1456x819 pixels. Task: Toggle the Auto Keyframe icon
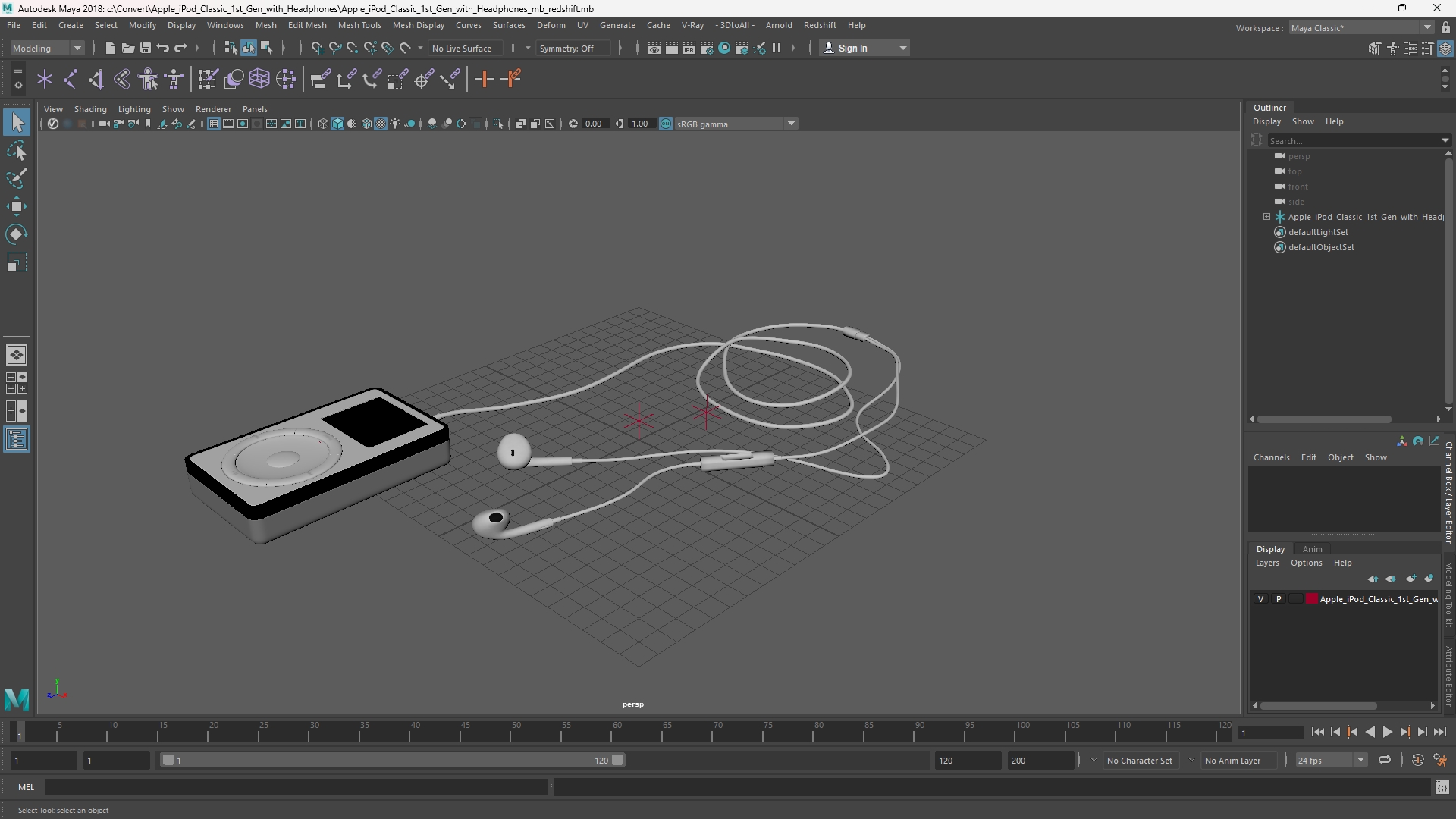click(1417, 760)
